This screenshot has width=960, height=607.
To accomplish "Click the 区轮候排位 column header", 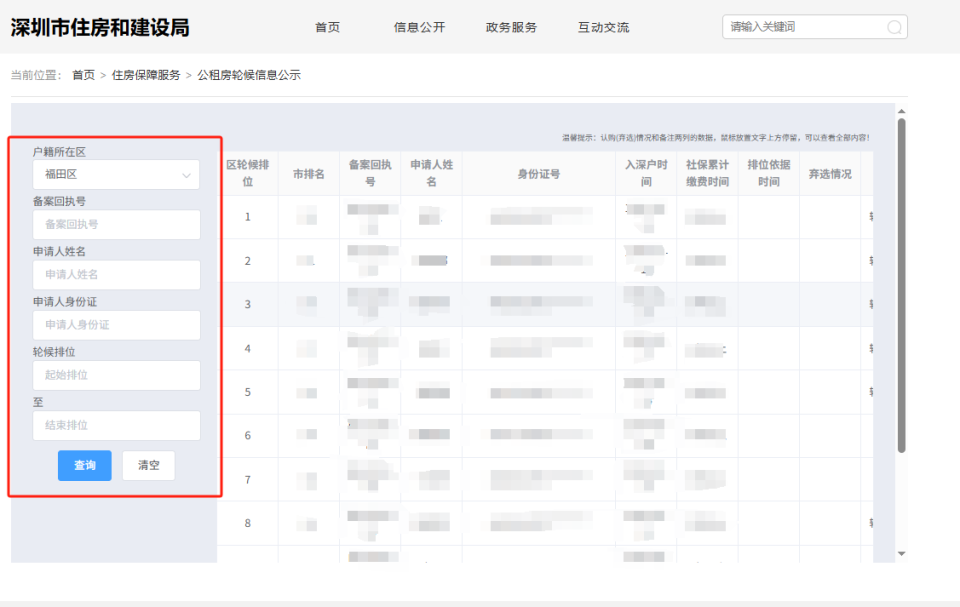I will pyautogui.click(x=248, y=174).
